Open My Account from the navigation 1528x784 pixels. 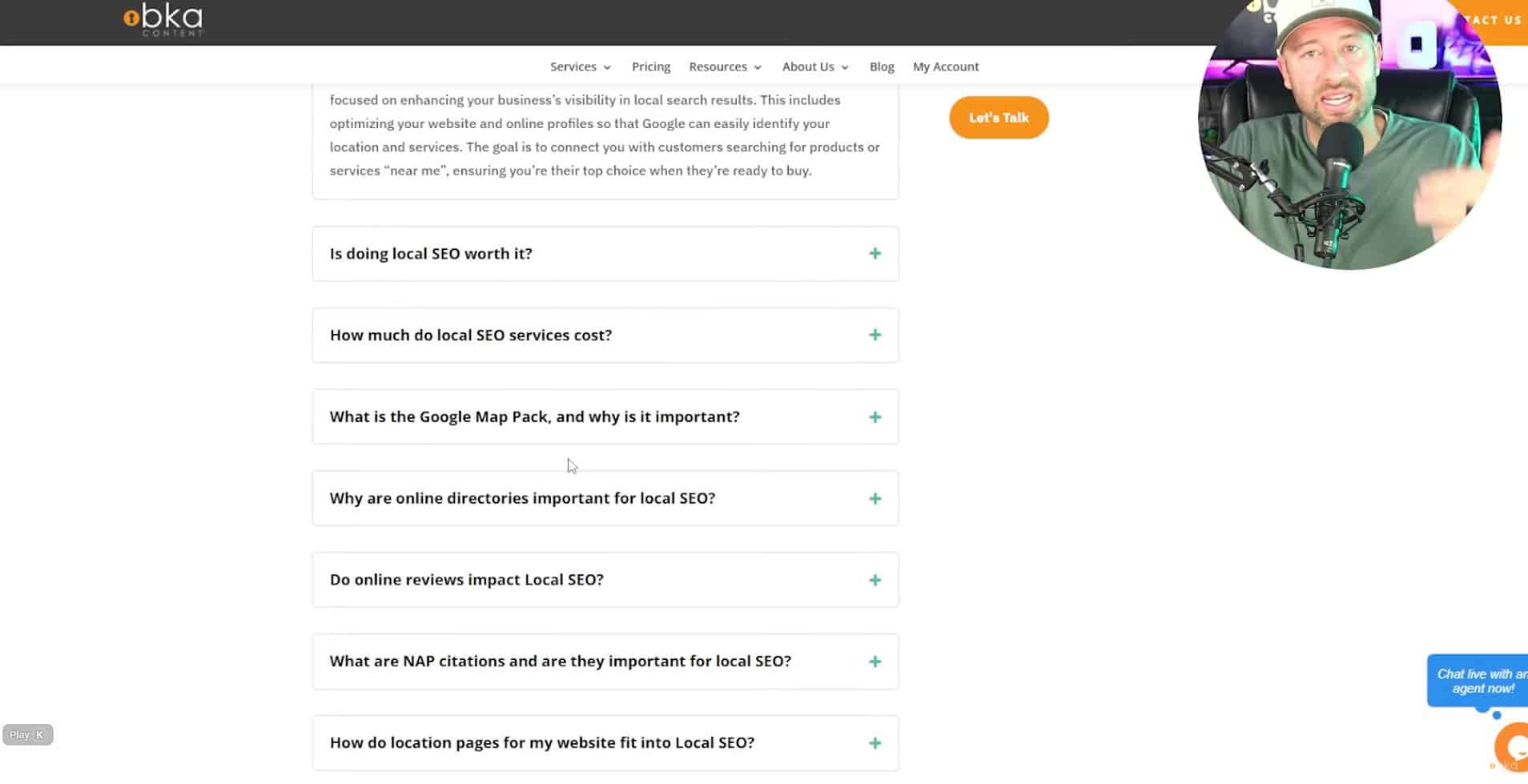click(946, 66)
